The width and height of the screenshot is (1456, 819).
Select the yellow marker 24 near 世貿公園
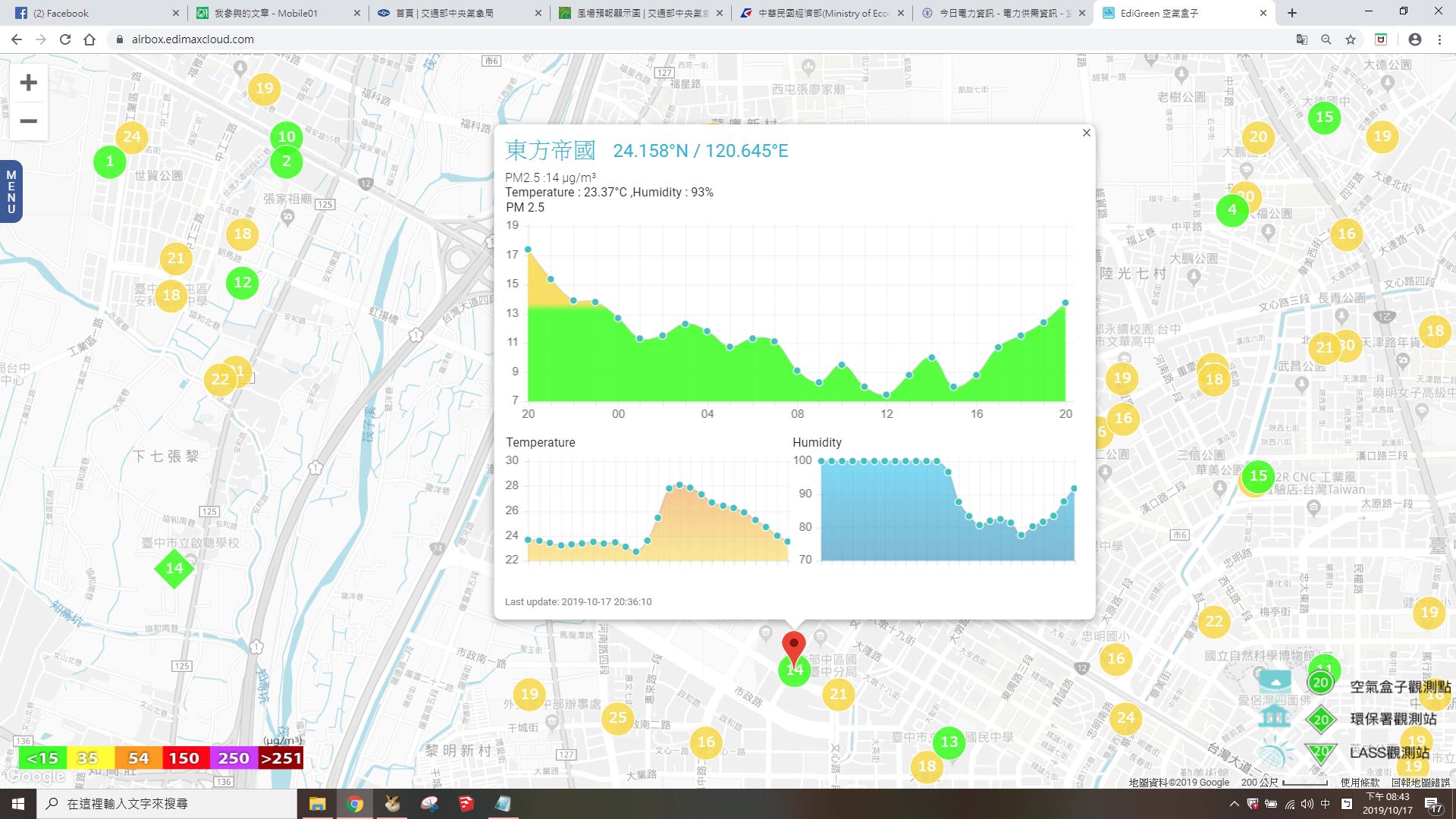[132, 137]
